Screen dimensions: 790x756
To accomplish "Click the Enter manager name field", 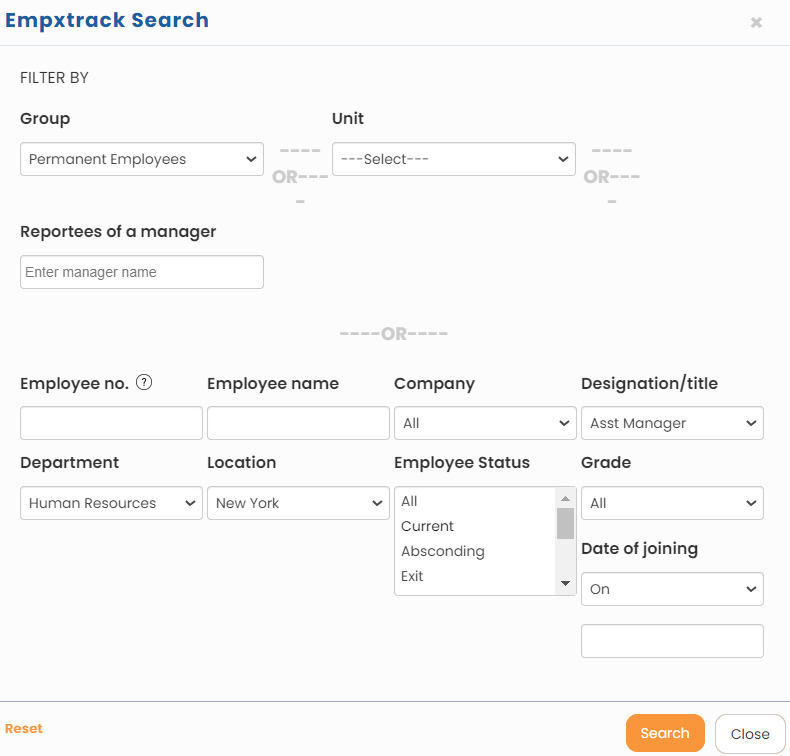I will pos(141,272).
